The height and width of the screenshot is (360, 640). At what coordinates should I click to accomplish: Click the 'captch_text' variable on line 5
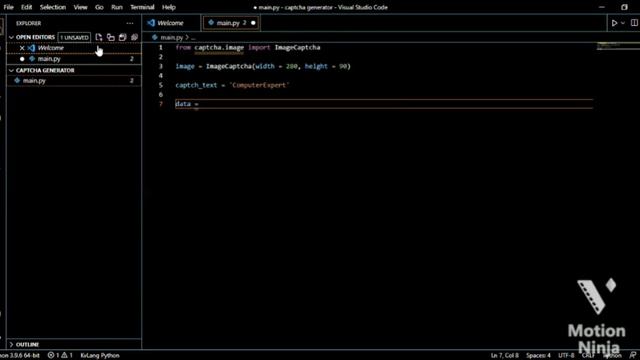pyautogui.click(x=196, y=85)
